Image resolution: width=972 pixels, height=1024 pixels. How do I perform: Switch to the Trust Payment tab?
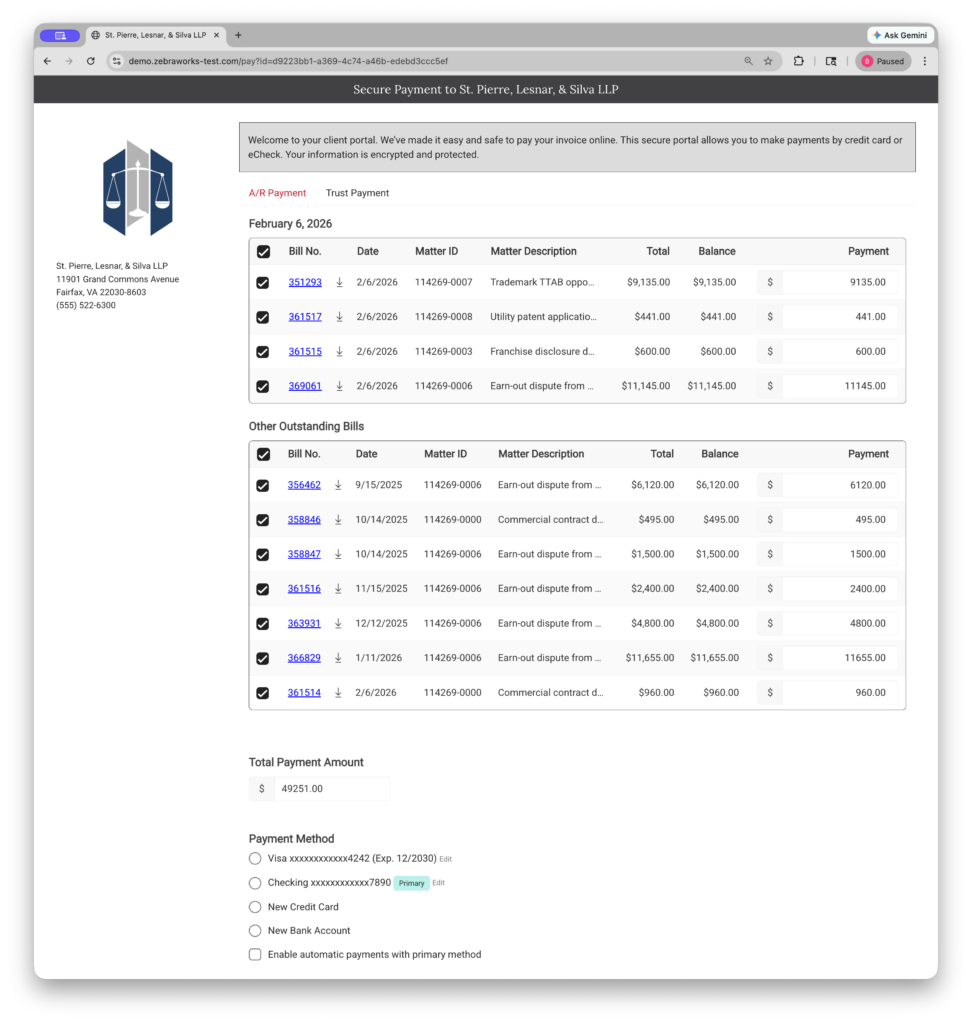tap(357, 193)
